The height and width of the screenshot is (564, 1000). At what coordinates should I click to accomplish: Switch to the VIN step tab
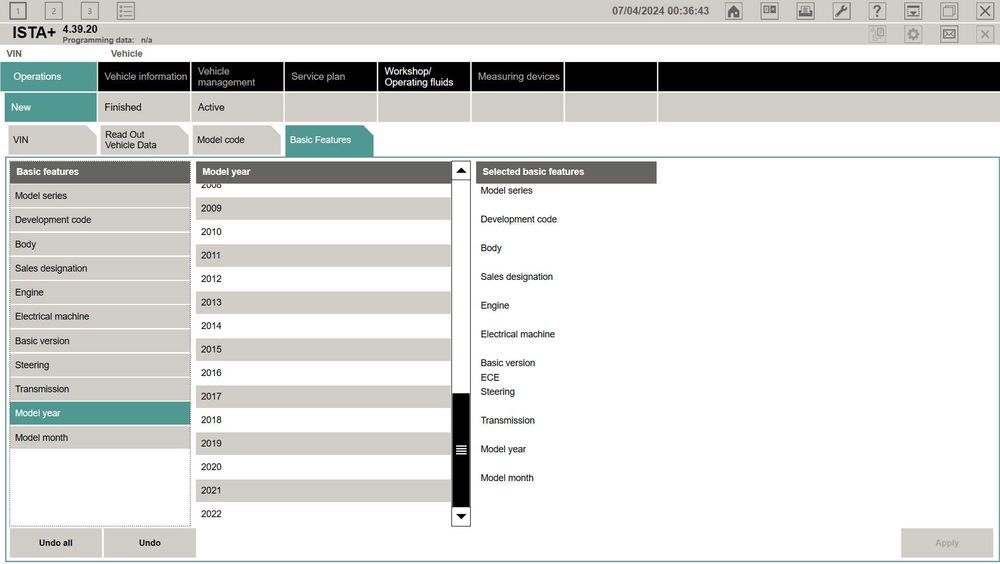point(51,140)
